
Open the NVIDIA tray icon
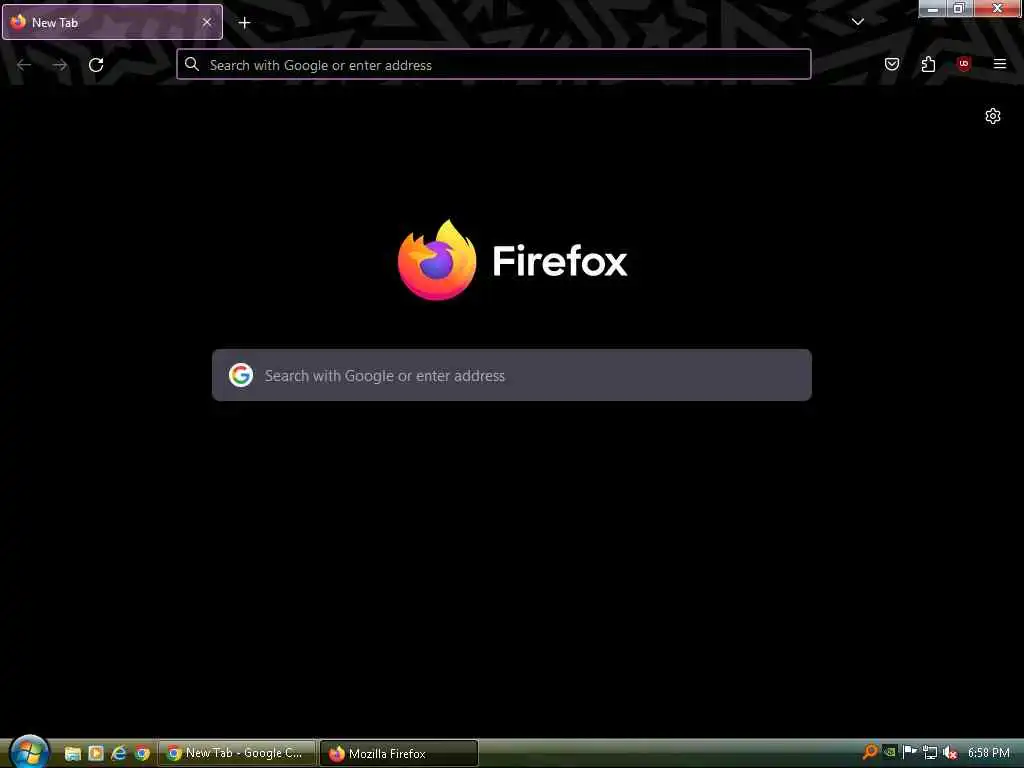889,752
